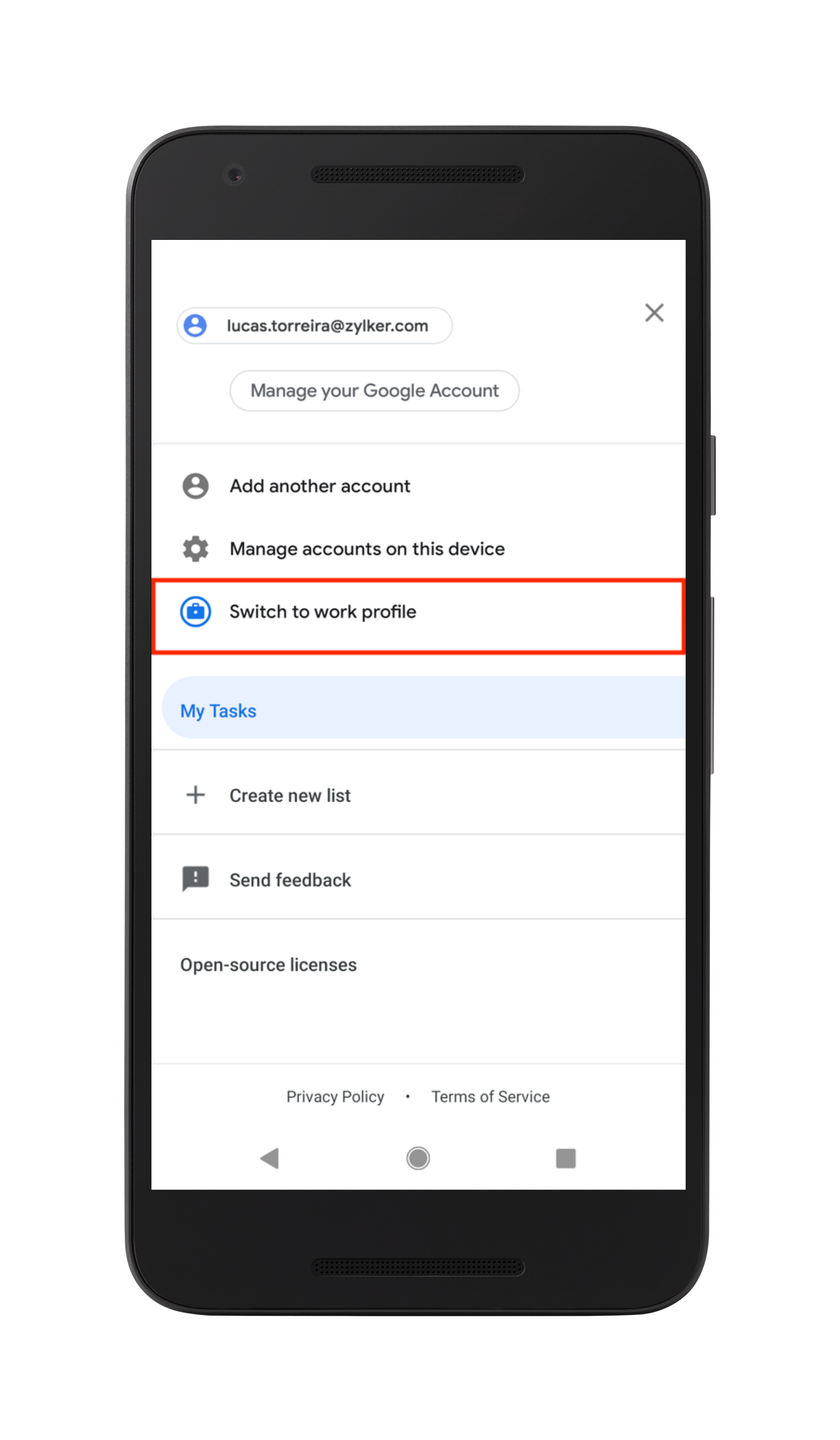Tap the gear icon for managing accounts
This screenshot has width=840, height=1440.
tap(195, 549)
